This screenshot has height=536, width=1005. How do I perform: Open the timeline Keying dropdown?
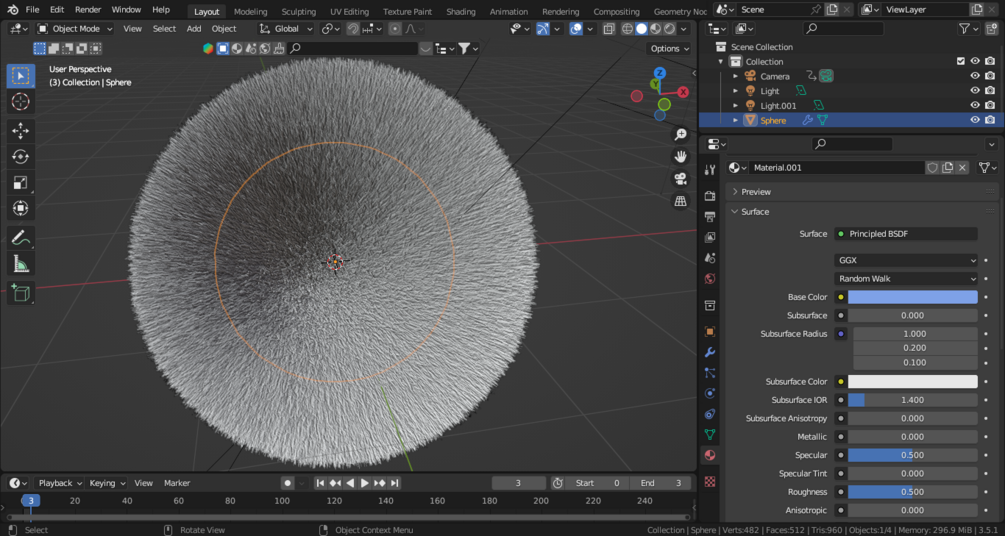[107, 483]
